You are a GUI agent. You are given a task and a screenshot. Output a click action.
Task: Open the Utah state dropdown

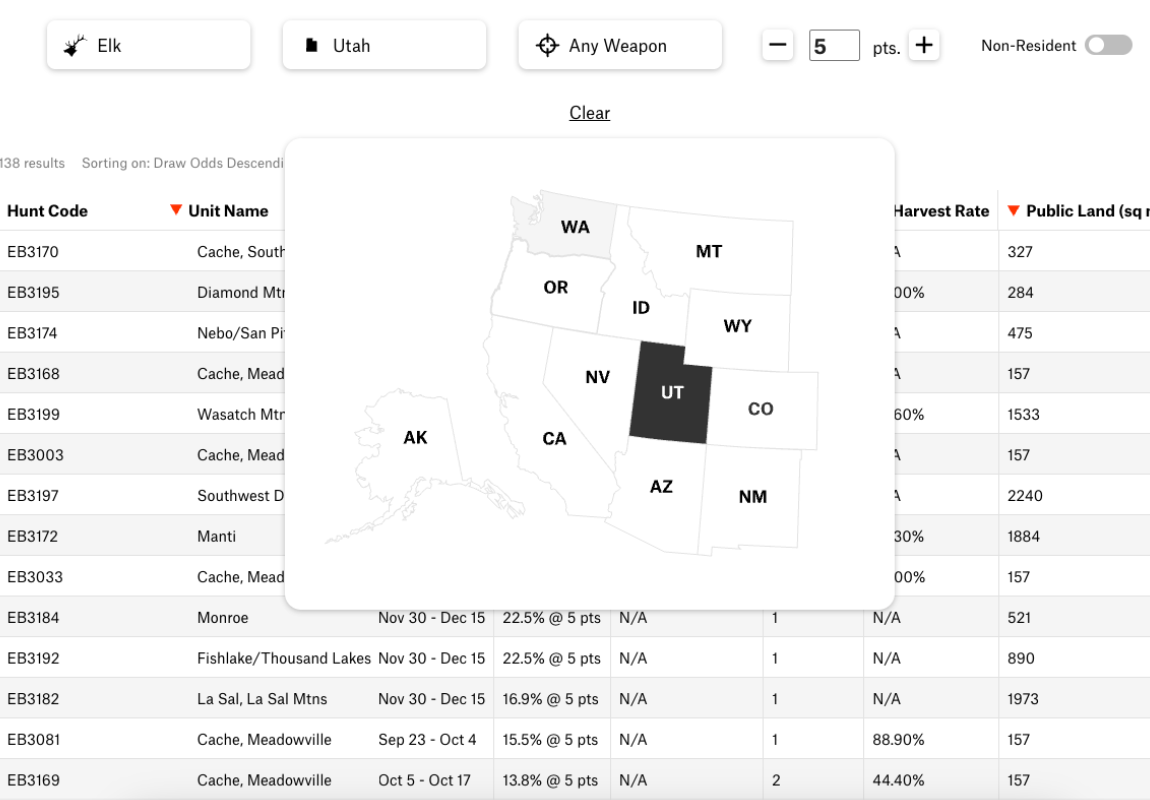[x=384, y=45]
